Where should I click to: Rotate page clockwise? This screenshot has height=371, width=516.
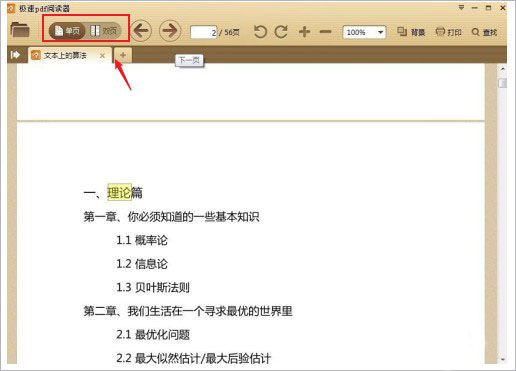[x=282, y=32]
